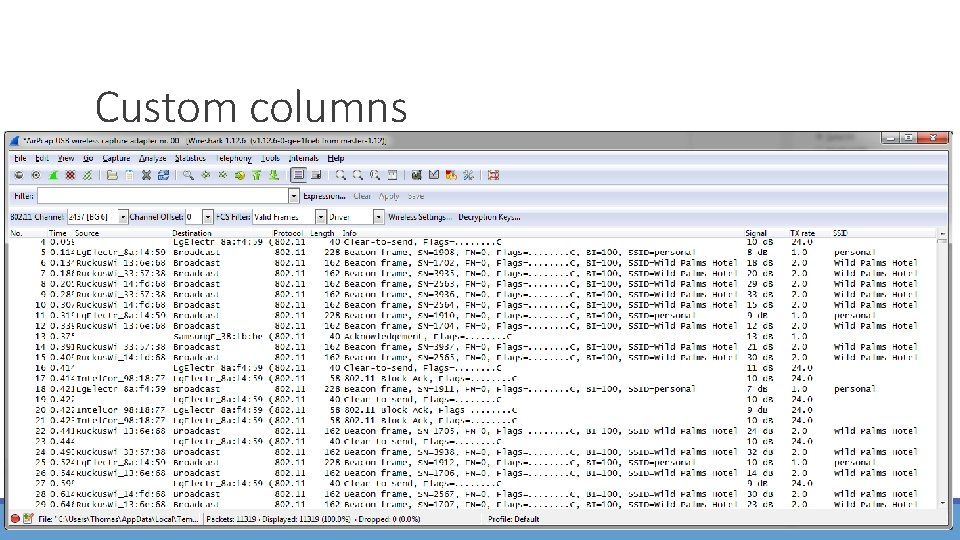Click packet list scrollbar down arrow

click(x=942, y=503)
